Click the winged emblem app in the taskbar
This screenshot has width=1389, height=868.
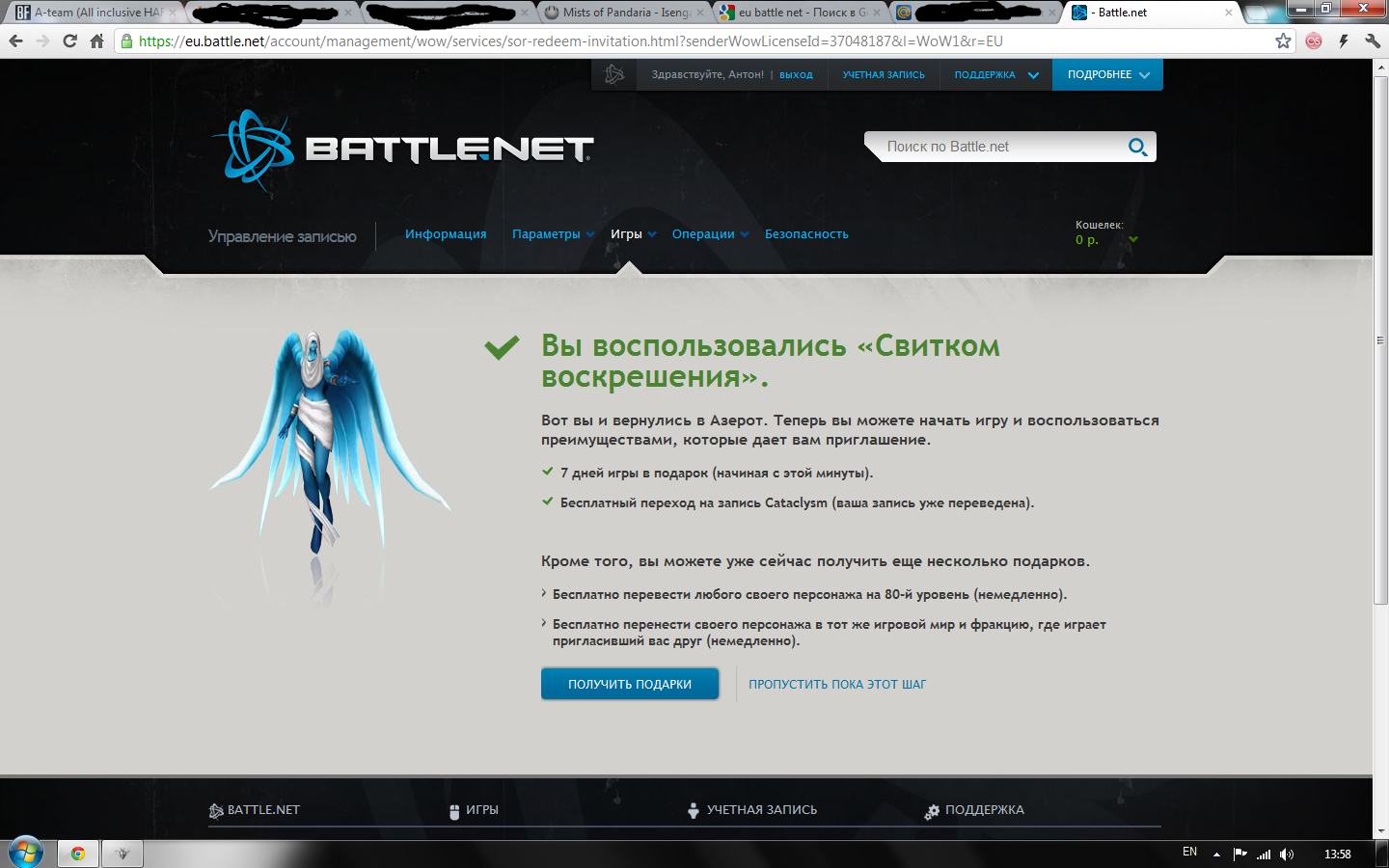123,854
